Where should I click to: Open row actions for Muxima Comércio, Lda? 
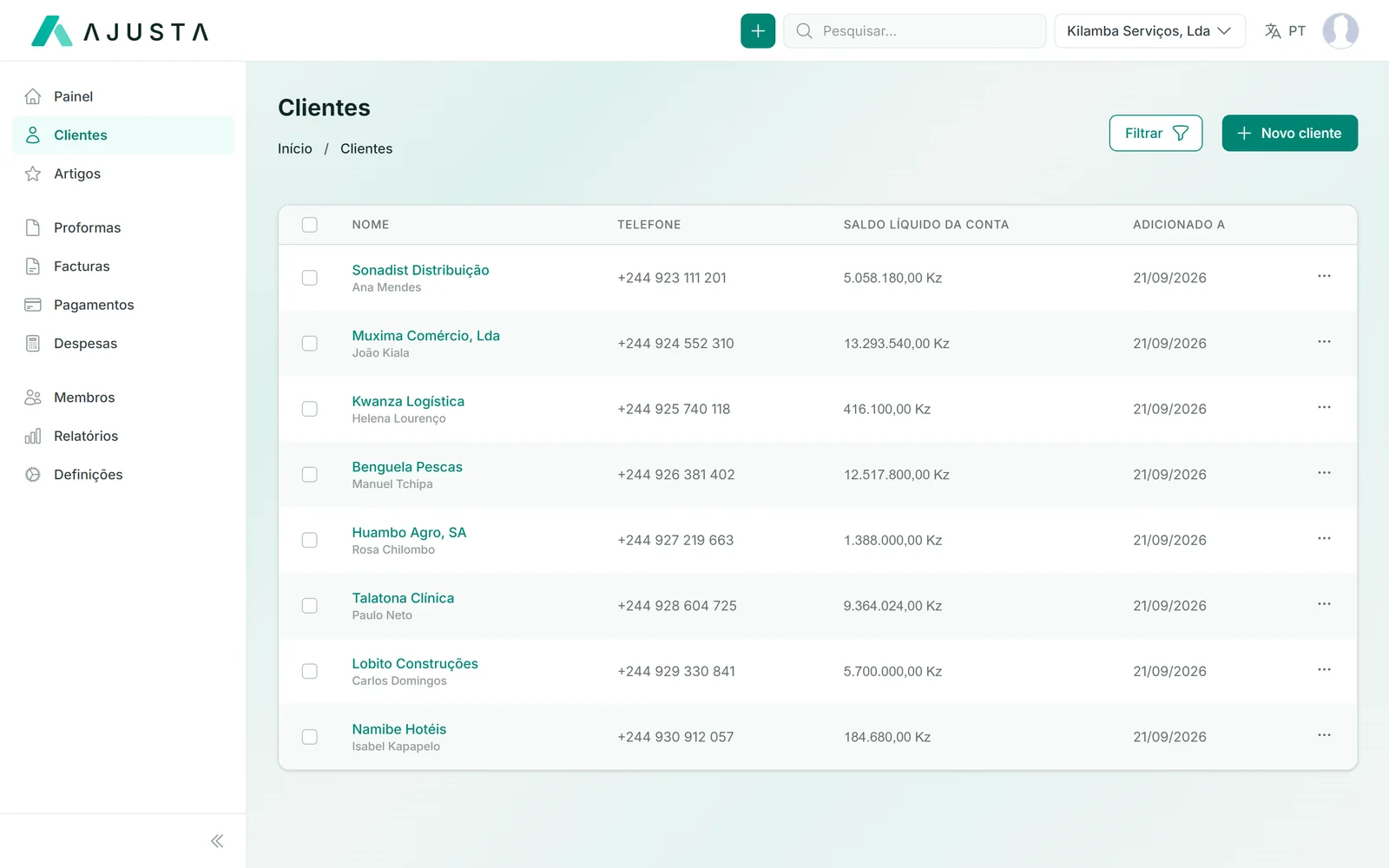click(x=1324, y=342)
